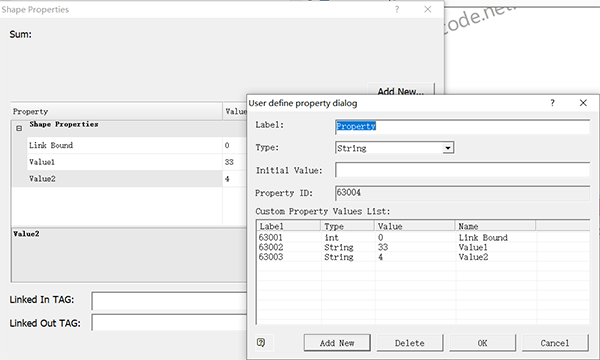Collapse the Shape Properties tree group
This screenshot has width=600, height=360.
coord(19,129)
